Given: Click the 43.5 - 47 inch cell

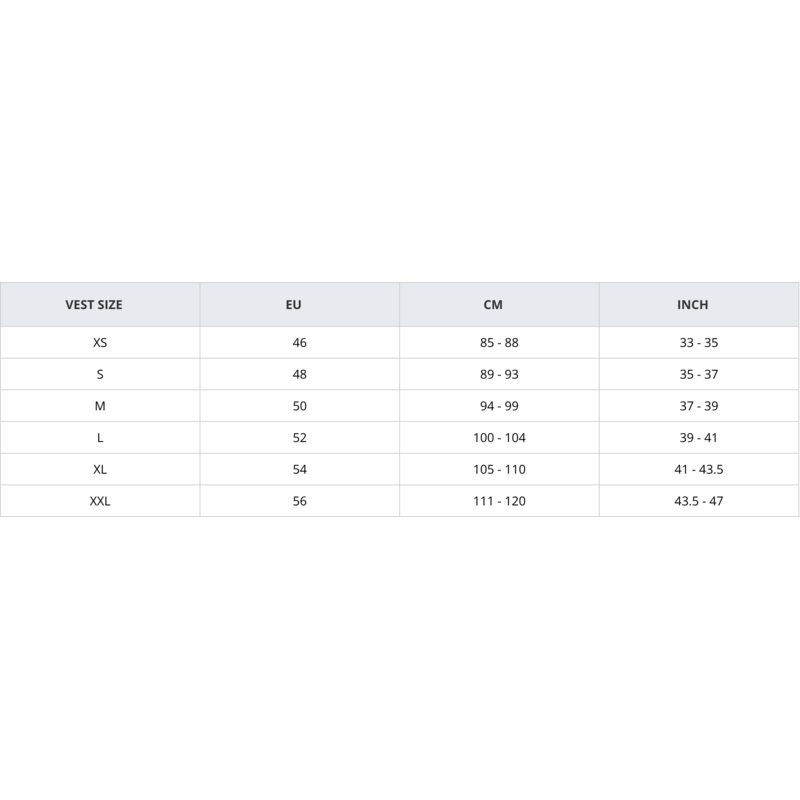Looking at the screenshot, I should [699, 501].
